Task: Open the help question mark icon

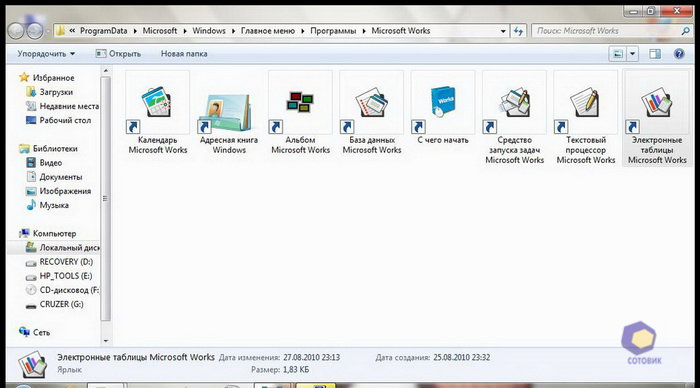Action: [x=679, y=54]
